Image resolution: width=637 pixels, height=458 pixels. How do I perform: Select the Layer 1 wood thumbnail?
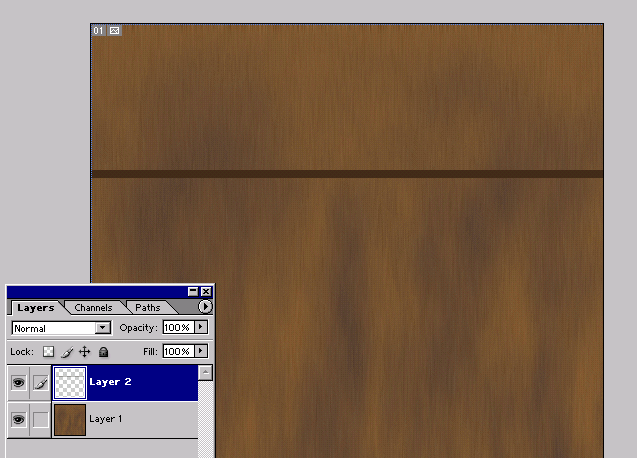coord(70,419)
